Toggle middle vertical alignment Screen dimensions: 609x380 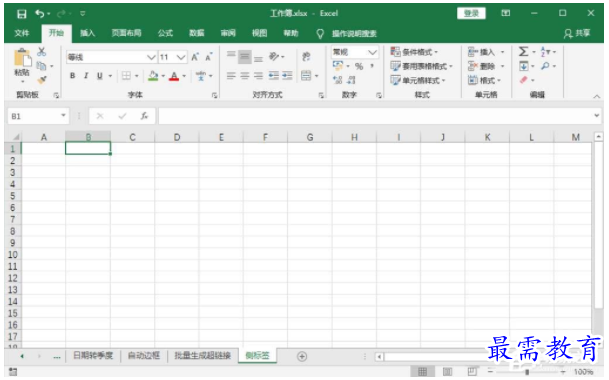click(245, 57)
